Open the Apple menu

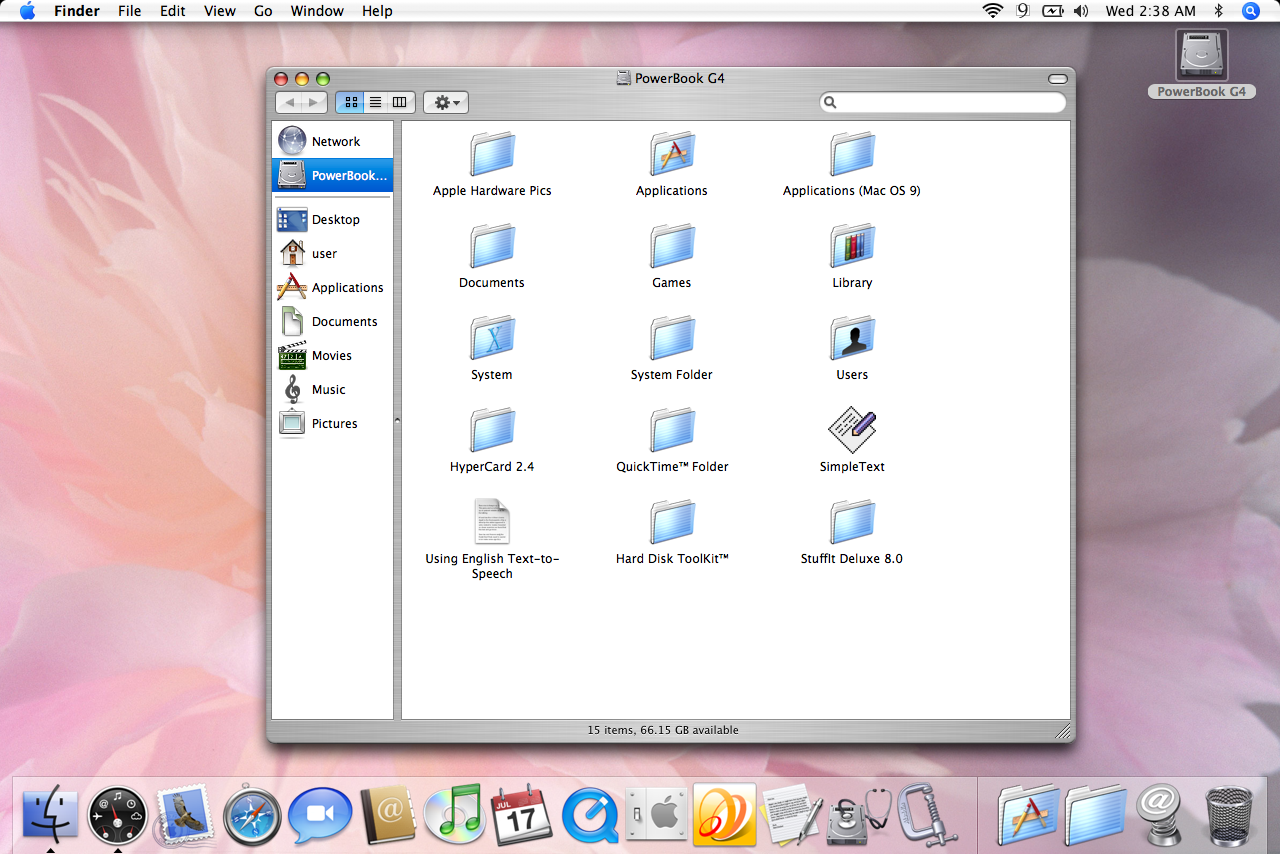click(x=27, y=11)
